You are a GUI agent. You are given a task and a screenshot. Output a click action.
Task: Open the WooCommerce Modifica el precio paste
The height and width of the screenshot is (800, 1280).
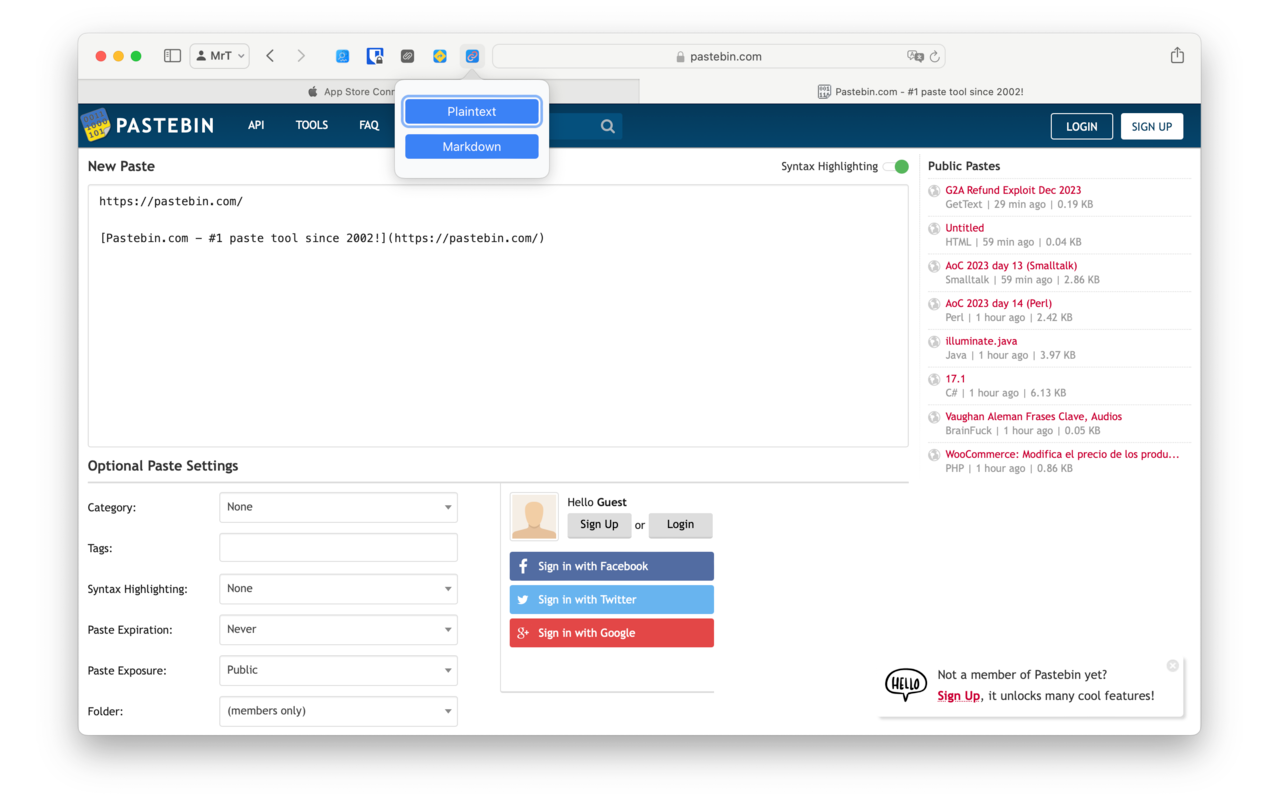(1062, 454)
